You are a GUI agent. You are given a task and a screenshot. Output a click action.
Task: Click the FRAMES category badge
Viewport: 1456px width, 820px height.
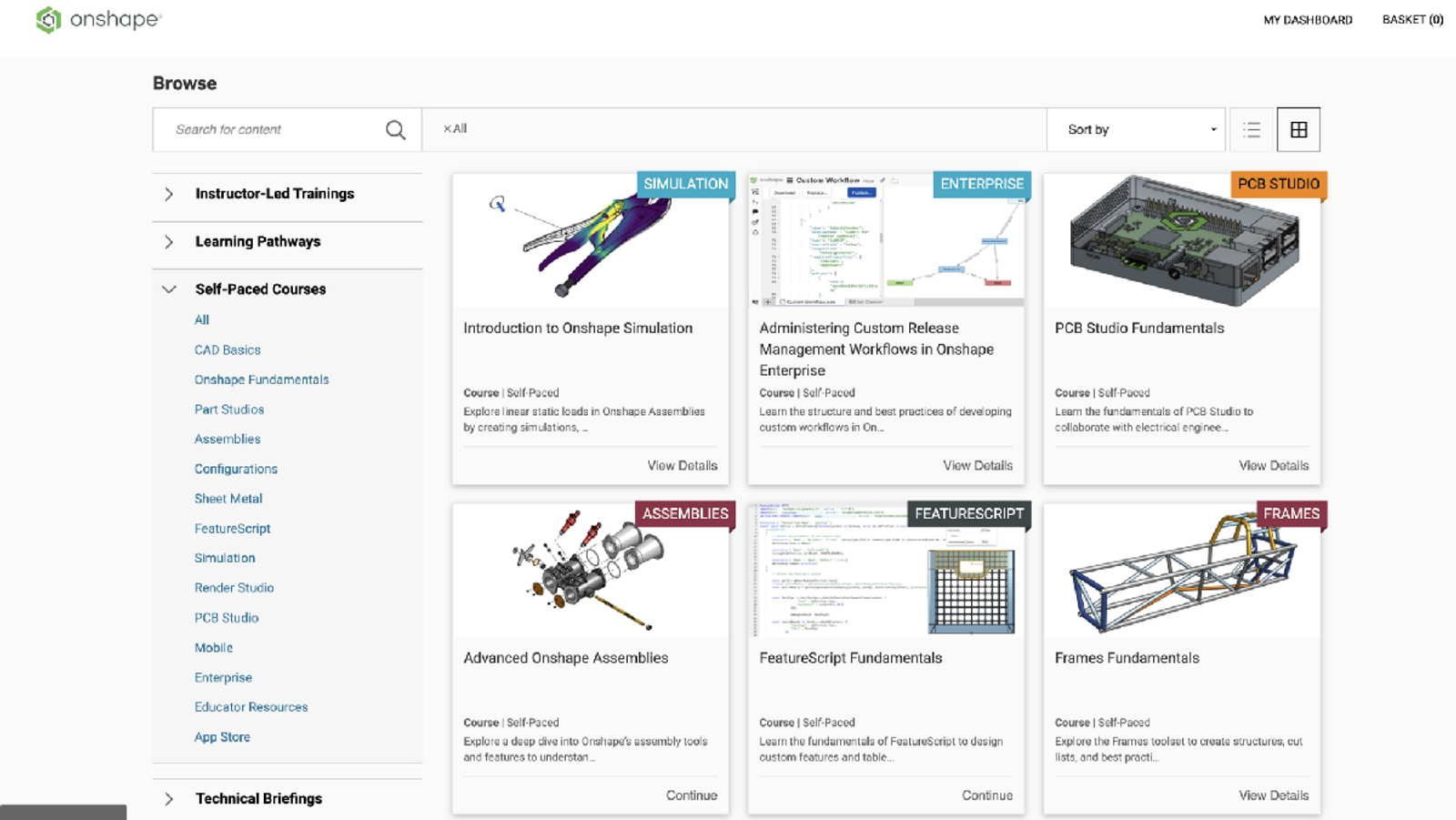[1290, 514]
